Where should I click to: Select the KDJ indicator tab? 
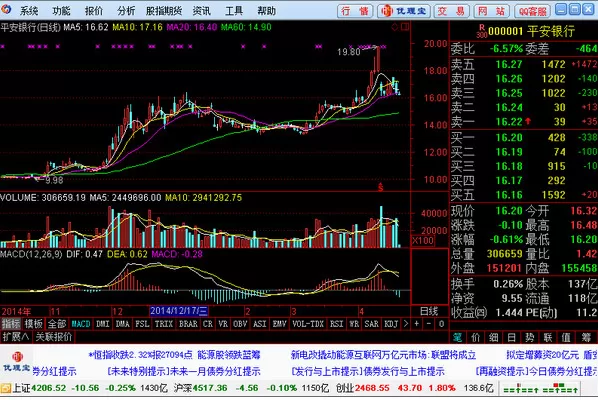391,324
